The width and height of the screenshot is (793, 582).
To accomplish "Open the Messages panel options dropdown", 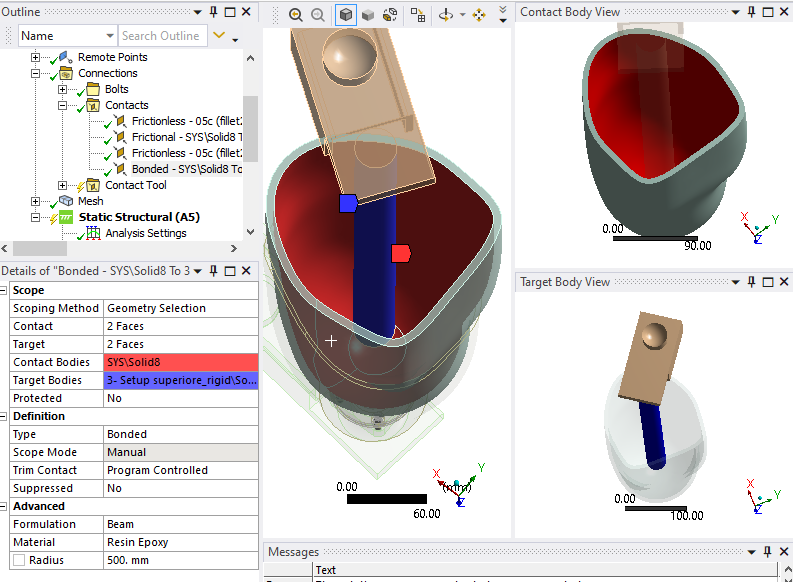I will 752,552.
